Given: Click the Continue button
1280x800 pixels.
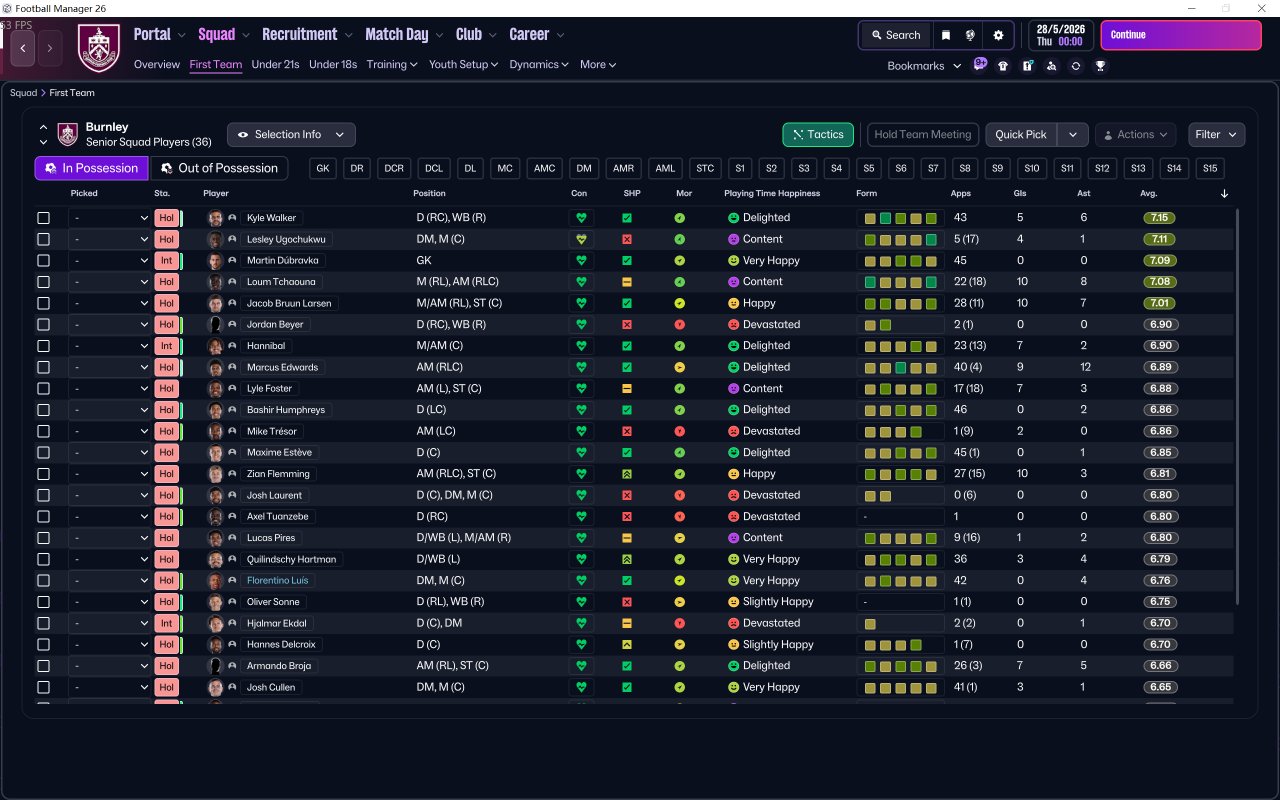Looking at the screenshot, I should [x=1181, y=35].
